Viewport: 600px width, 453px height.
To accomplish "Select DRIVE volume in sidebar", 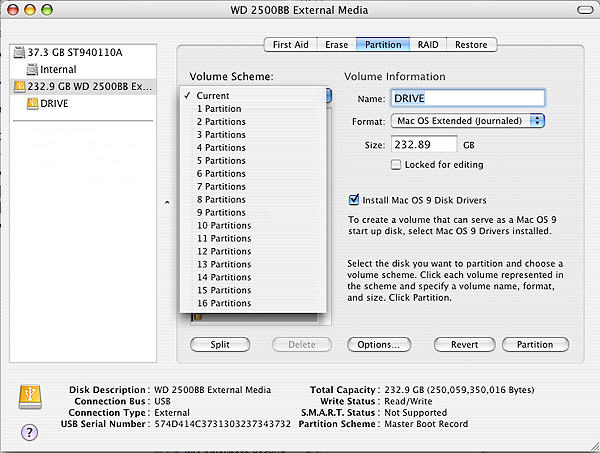I will tap(83, 104).
